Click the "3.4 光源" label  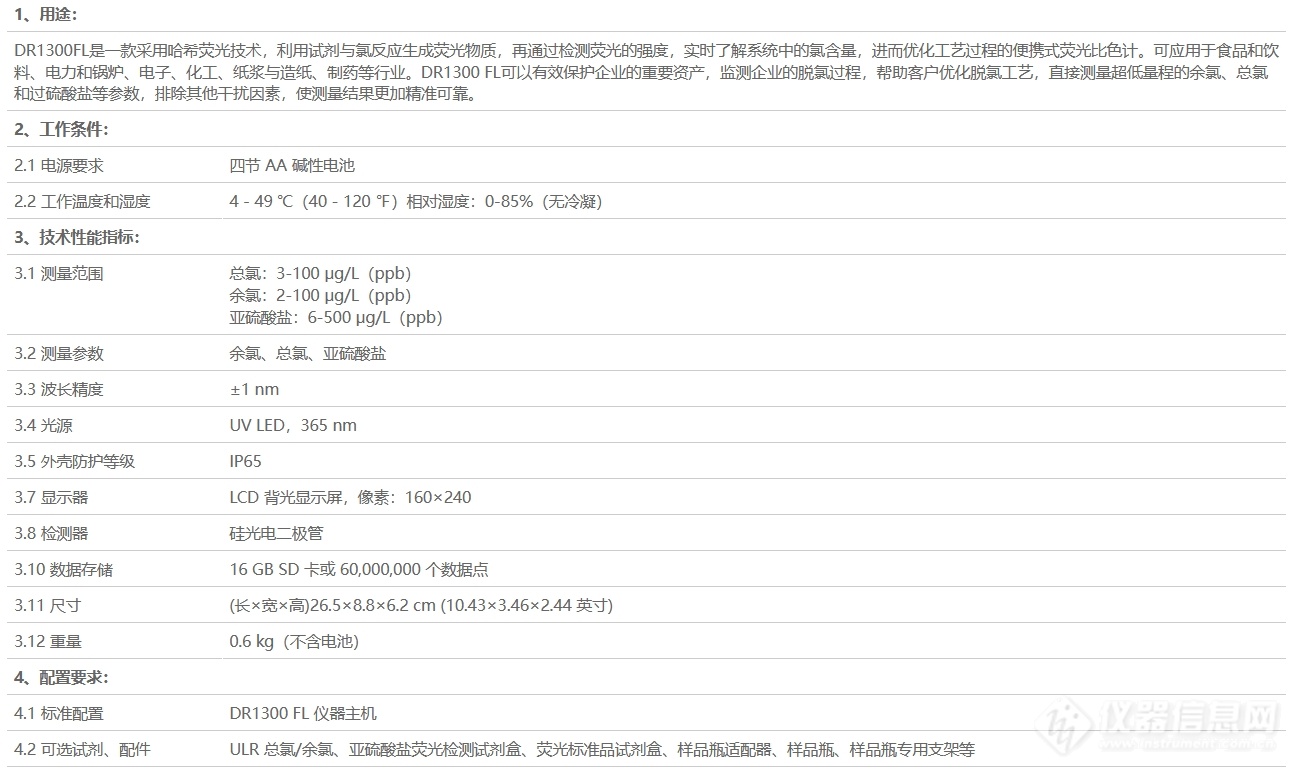(43, 425)
